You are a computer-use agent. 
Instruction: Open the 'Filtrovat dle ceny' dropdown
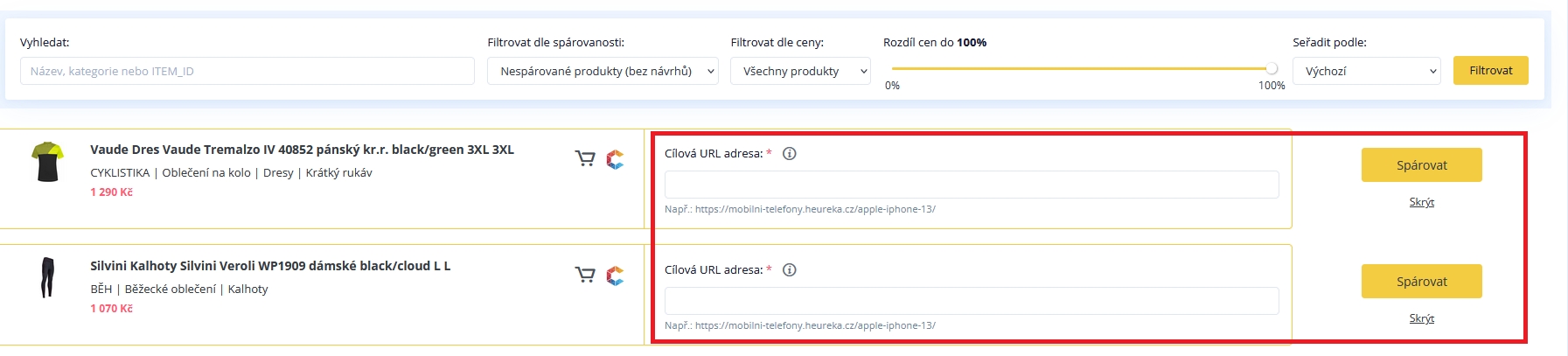(799, 71)
